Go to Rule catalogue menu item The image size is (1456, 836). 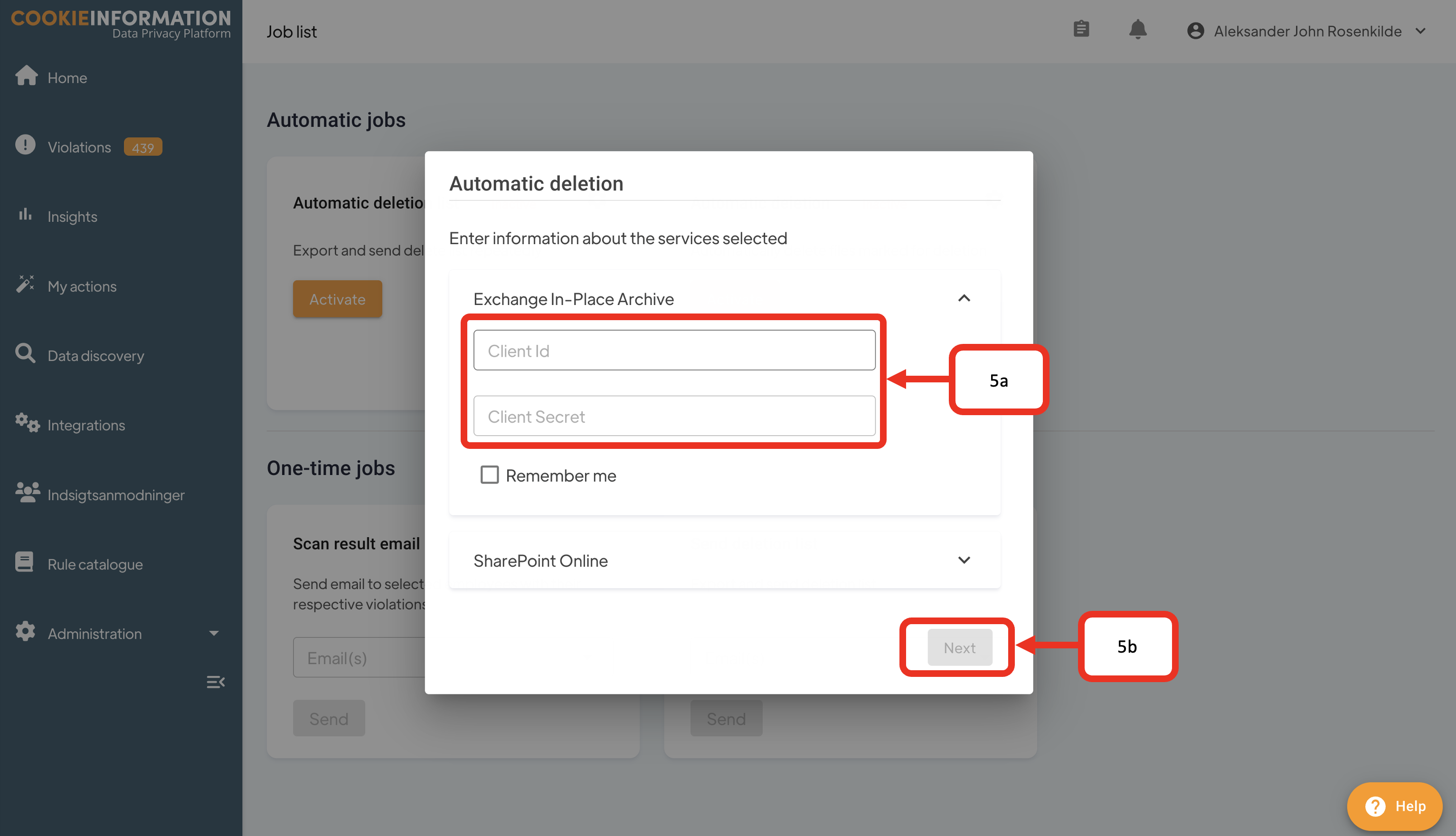click(x=95, y=564)
